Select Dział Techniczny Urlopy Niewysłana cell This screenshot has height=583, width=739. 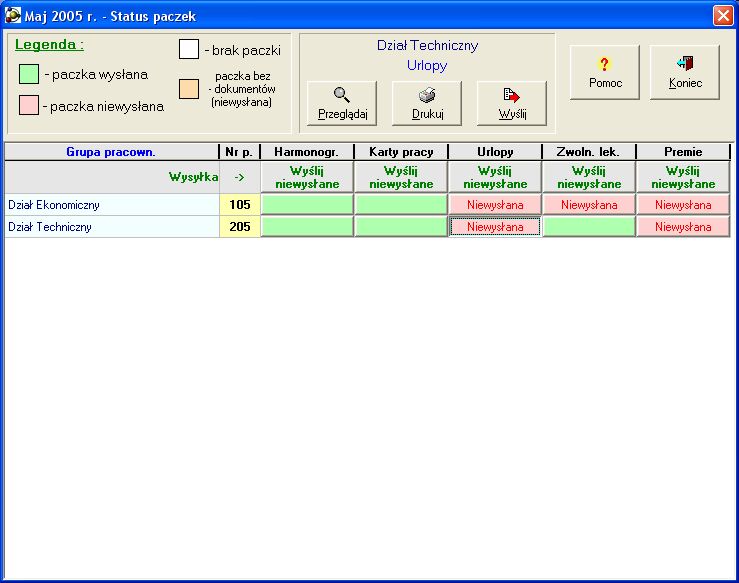point(495,227)
